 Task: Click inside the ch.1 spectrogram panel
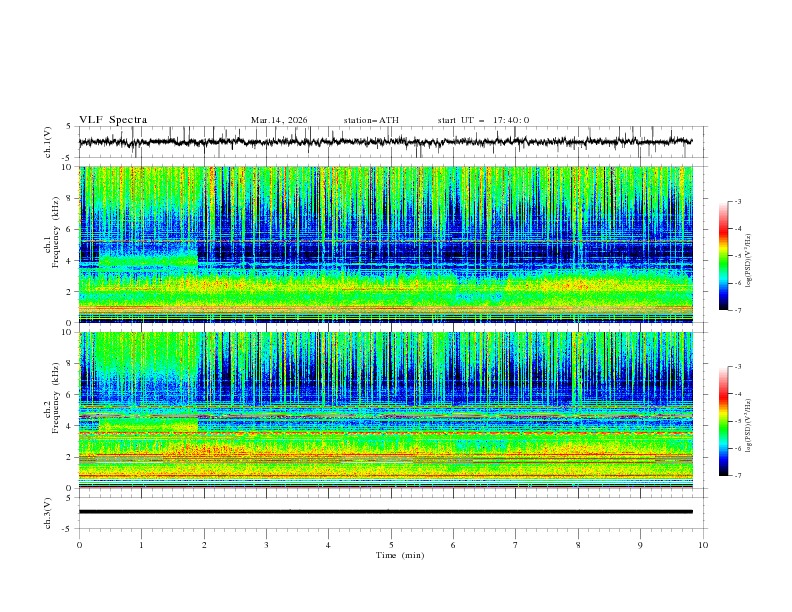[386, 244]
